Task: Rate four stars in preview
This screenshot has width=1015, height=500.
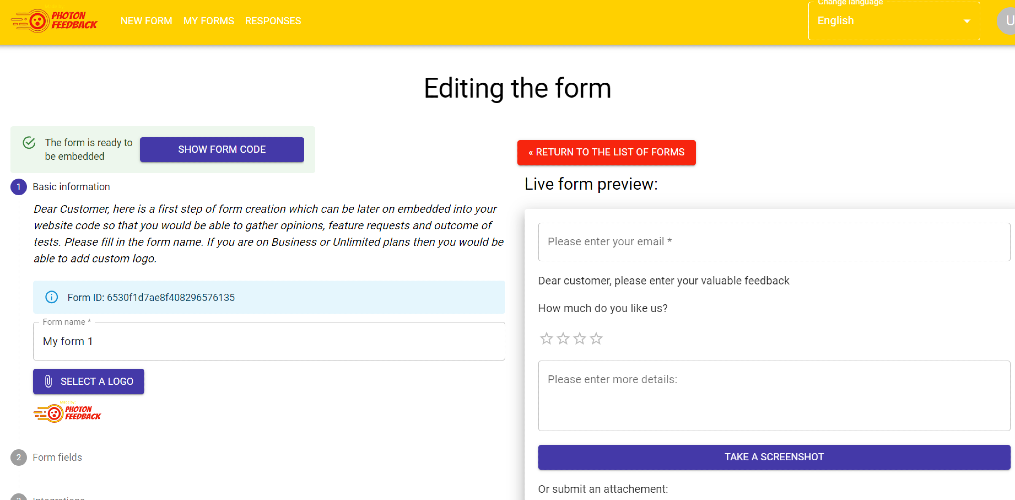Action: click(597, 339)
